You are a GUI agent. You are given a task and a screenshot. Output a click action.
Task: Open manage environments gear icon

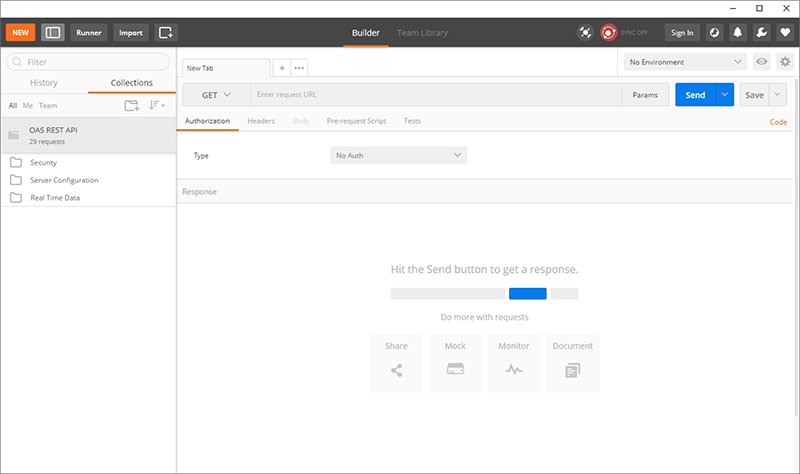(x=784, y=62)
